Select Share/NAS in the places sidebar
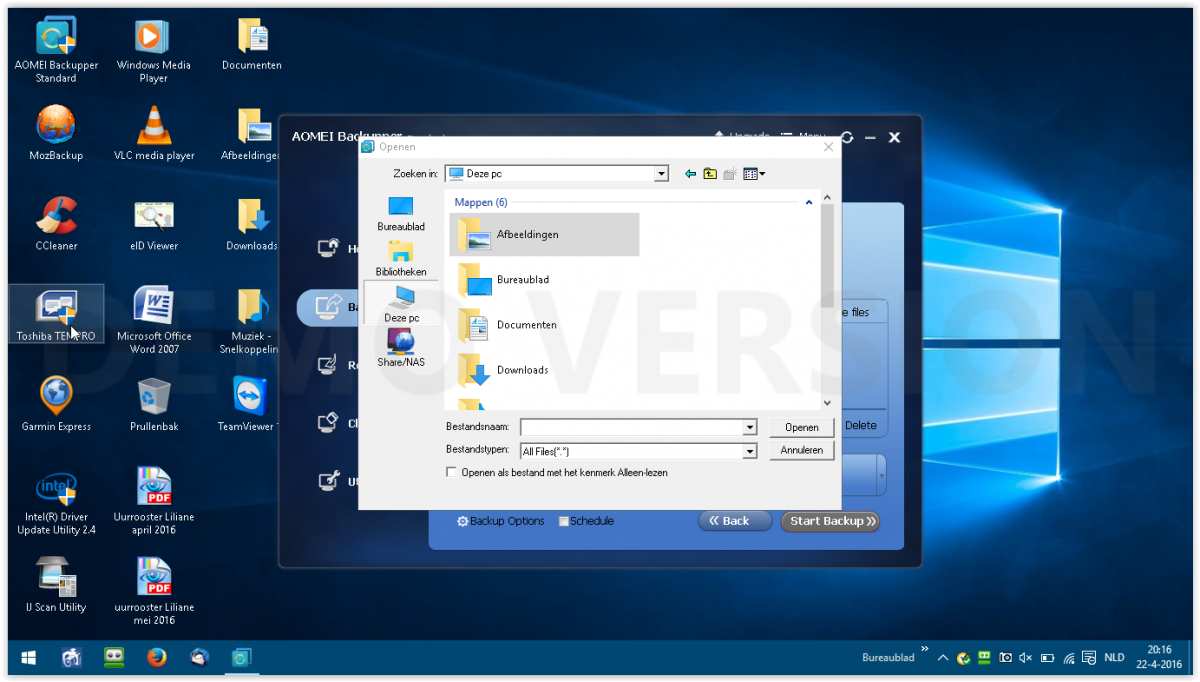The height and width of the screenshot is (682, 1200). pyautogui.click(x=401, y=348)
